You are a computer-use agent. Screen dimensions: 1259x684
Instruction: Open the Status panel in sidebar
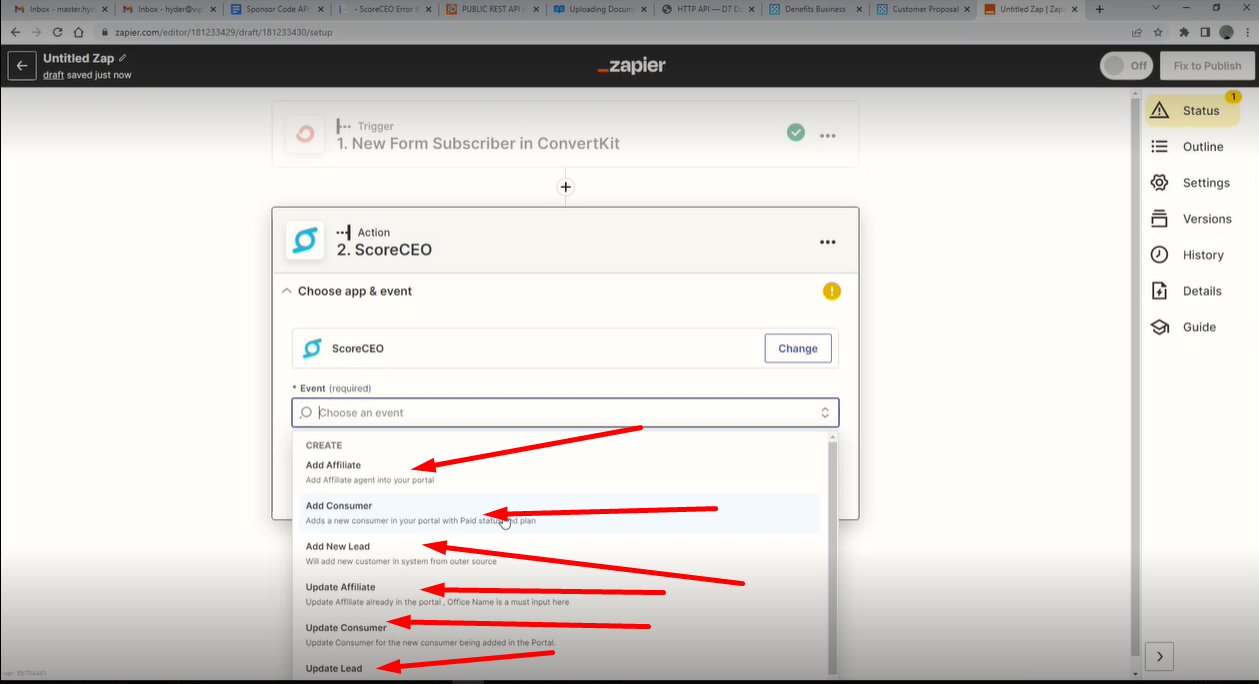(1192, 110)
